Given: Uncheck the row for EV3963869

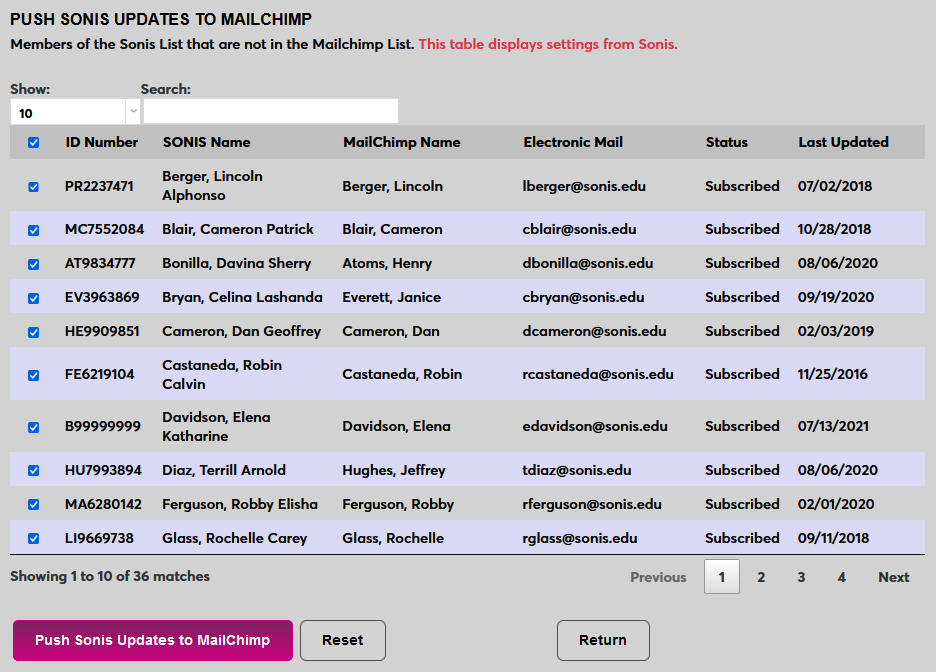Looking at the screenshot, I should point(33,298).
